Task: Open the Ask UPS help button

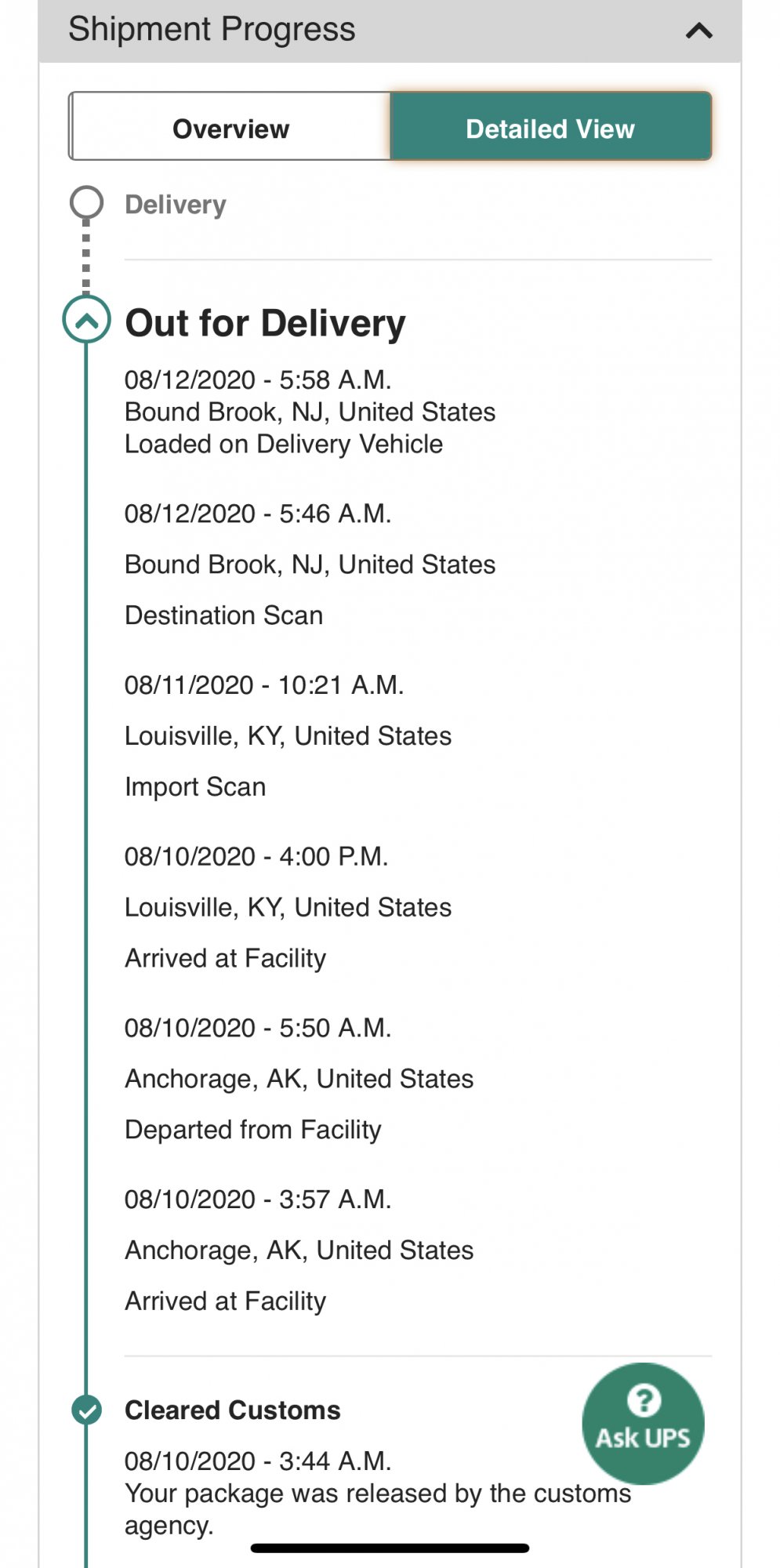Action: (x=643, y=1424)
